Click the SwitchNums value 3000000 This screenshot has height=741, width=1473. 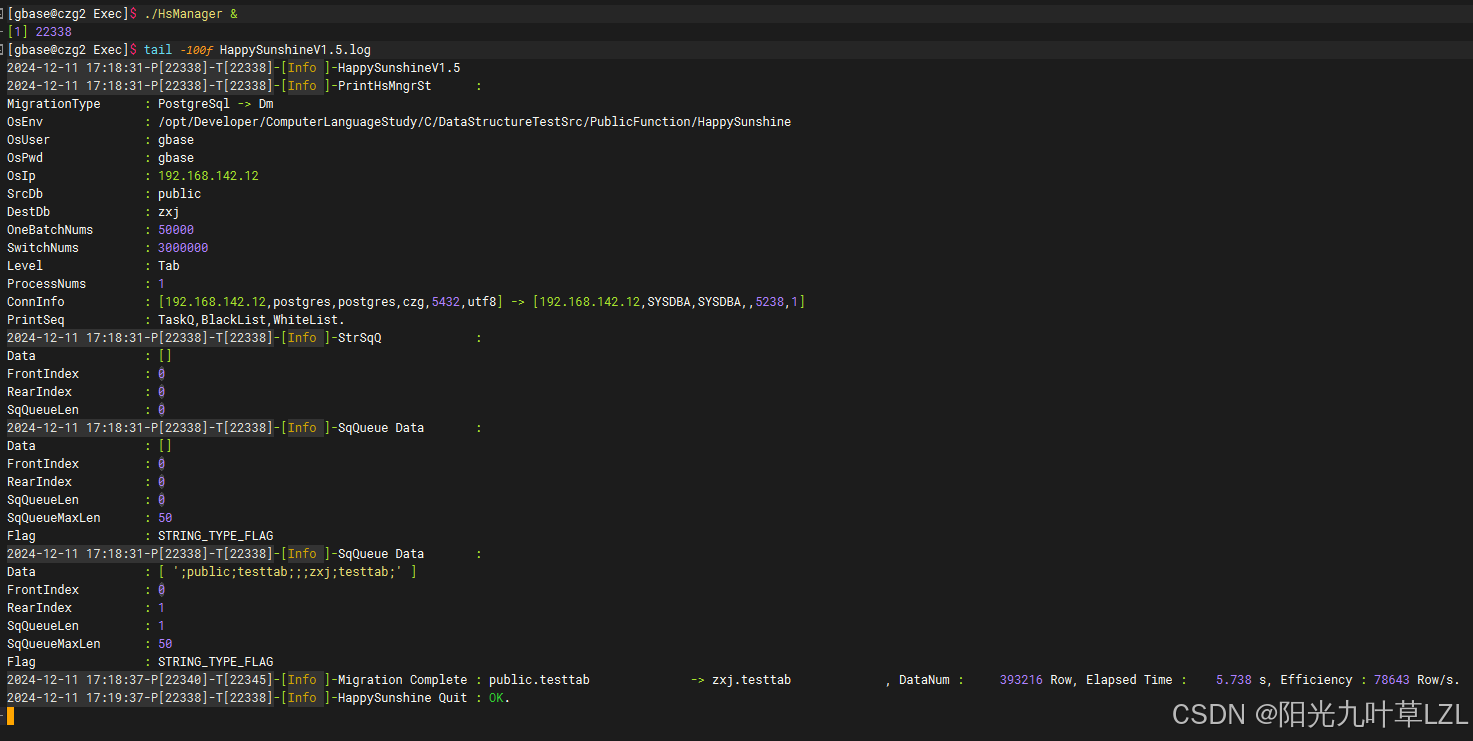point(183,248)
